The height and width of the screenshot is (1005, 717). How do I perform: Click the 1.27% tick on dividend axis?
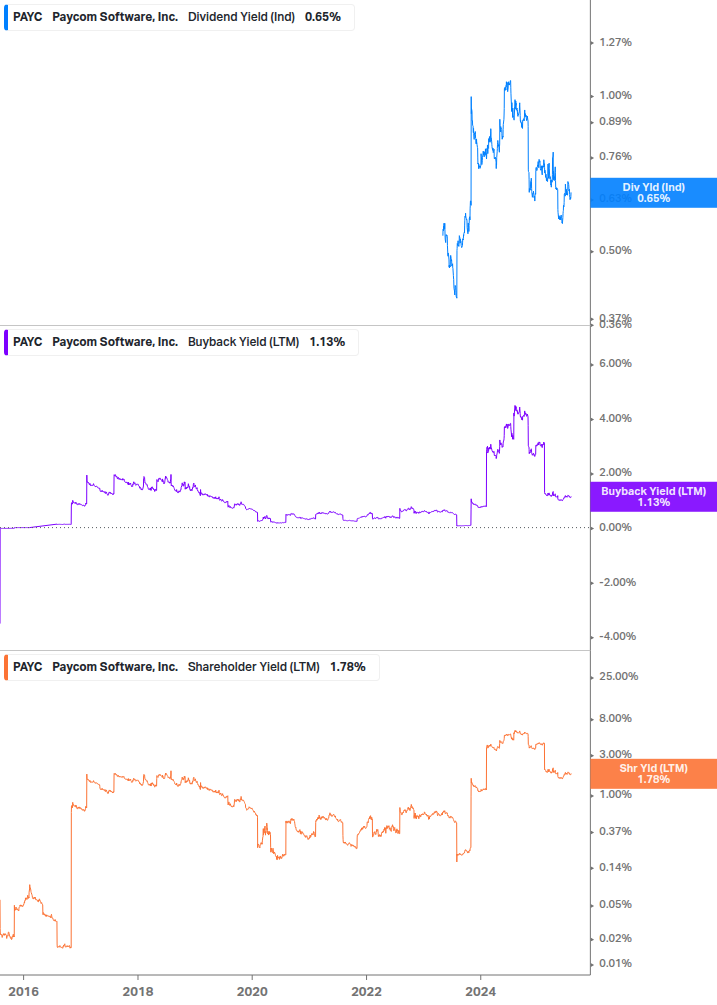coord(615,42)
